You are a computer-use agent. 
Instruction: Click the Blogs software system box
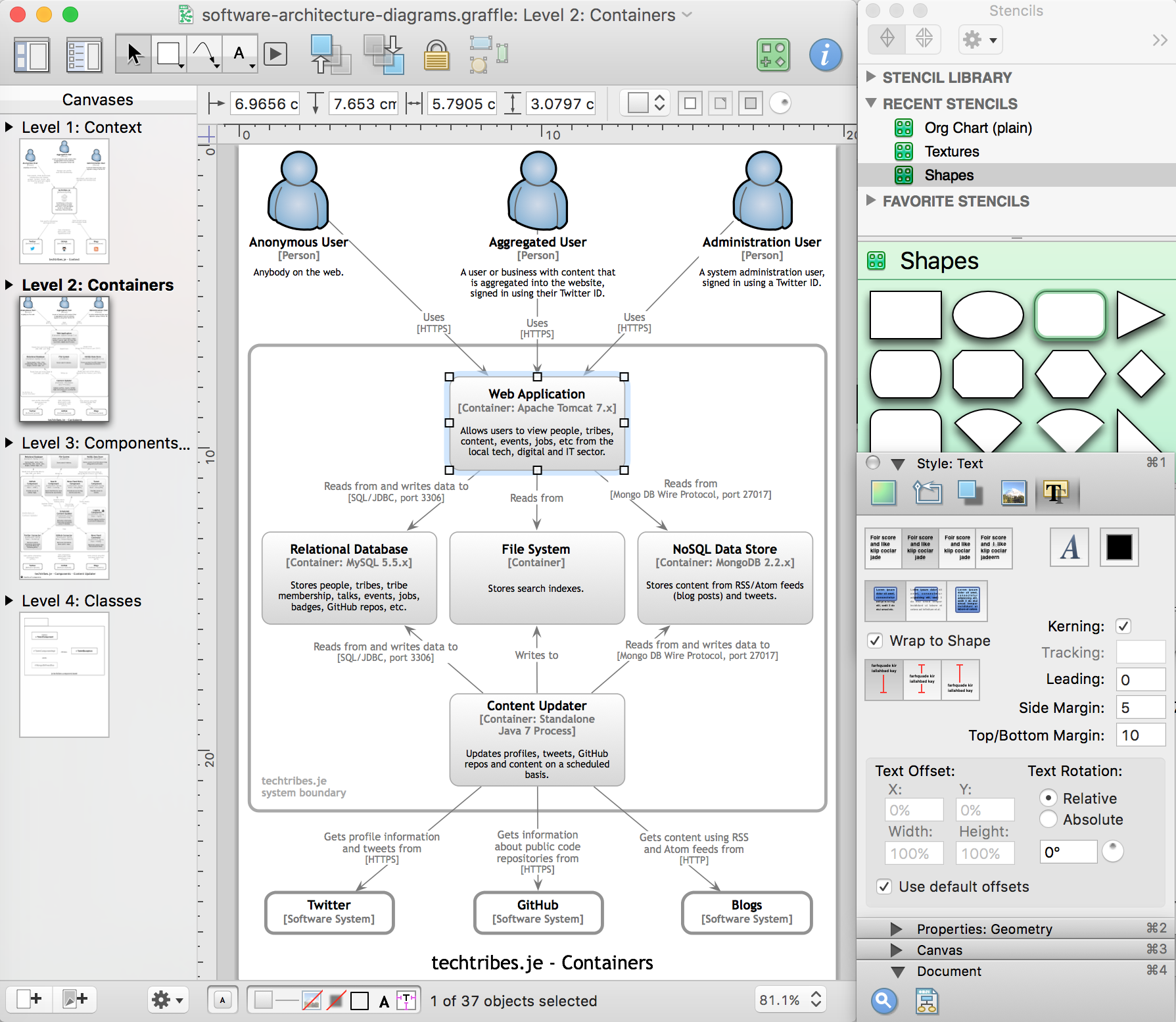pyautogui.click(x=747, y=912)
